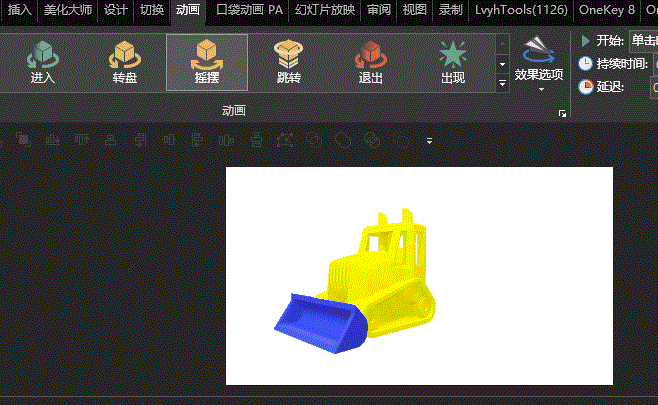
Task: Switch to the 设计 tab
Action: click(x=116, y=10)
